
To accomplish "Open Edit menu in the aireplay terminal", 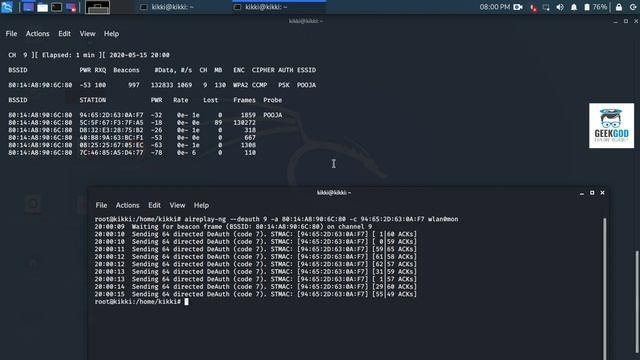I will pos(154,205).
